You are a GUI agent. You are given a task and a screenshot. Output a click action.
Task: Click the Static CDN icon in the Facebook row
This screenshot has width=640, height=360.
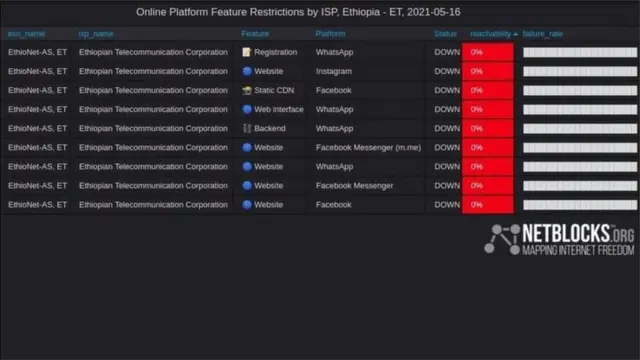[x=247, y=91]
